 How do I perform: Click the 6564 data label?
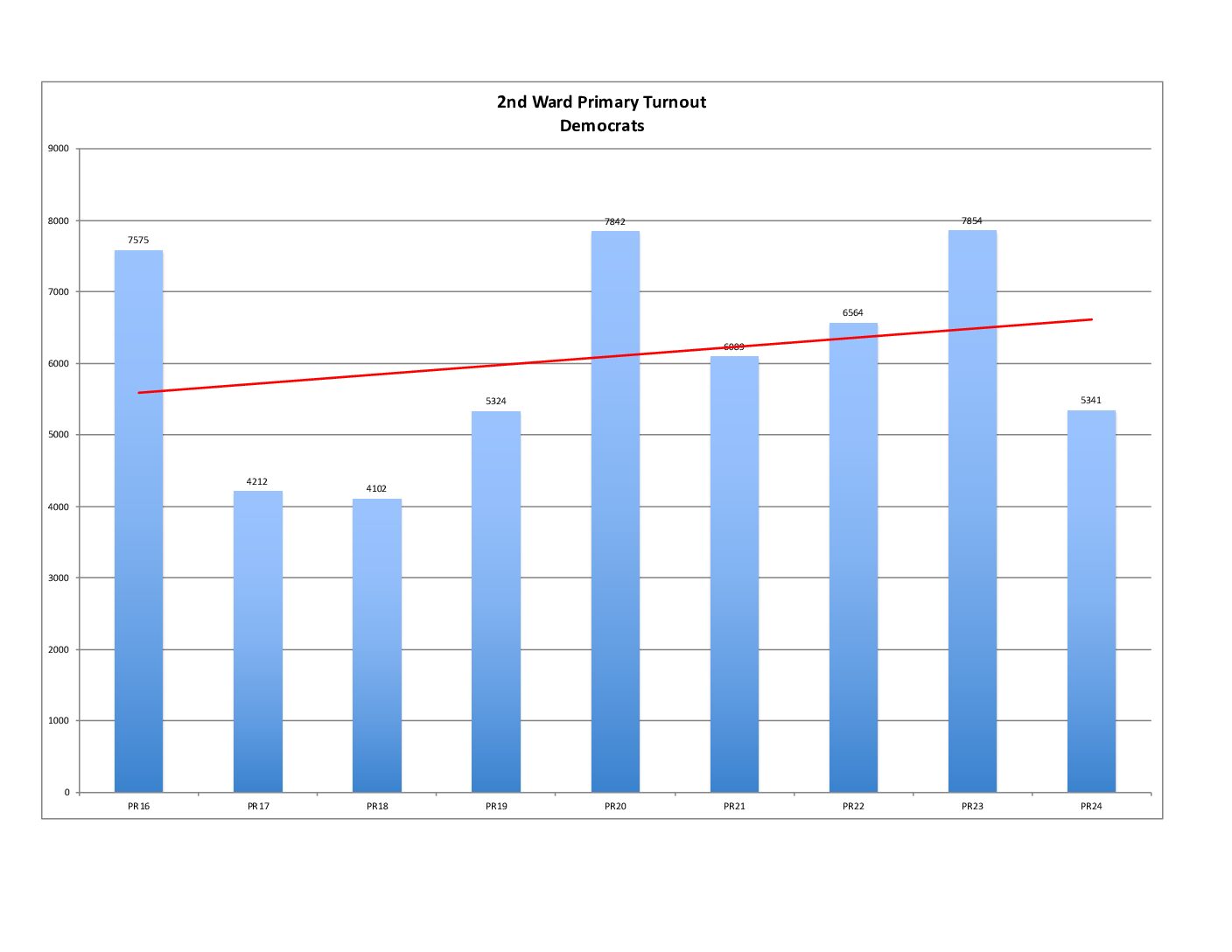[x=853, y=313]
